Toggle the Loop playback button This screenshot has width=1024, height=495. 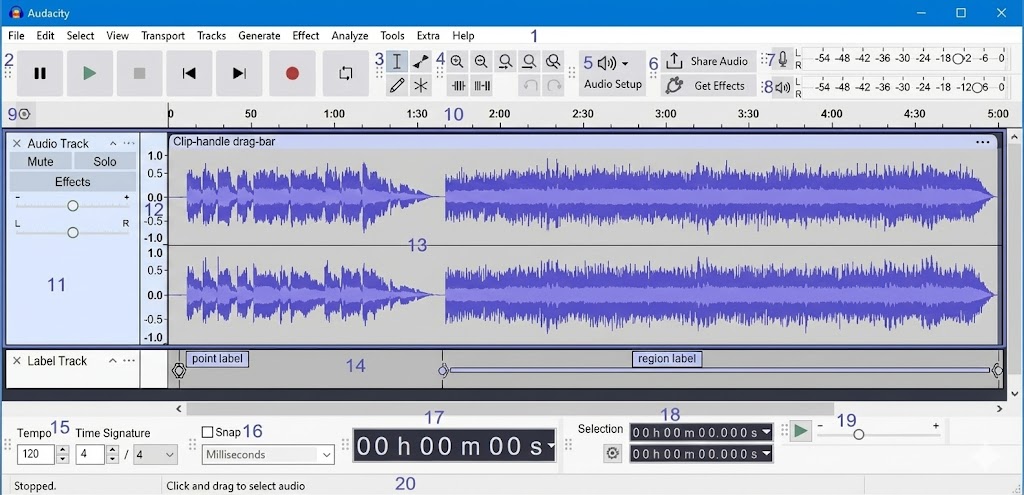346,74
